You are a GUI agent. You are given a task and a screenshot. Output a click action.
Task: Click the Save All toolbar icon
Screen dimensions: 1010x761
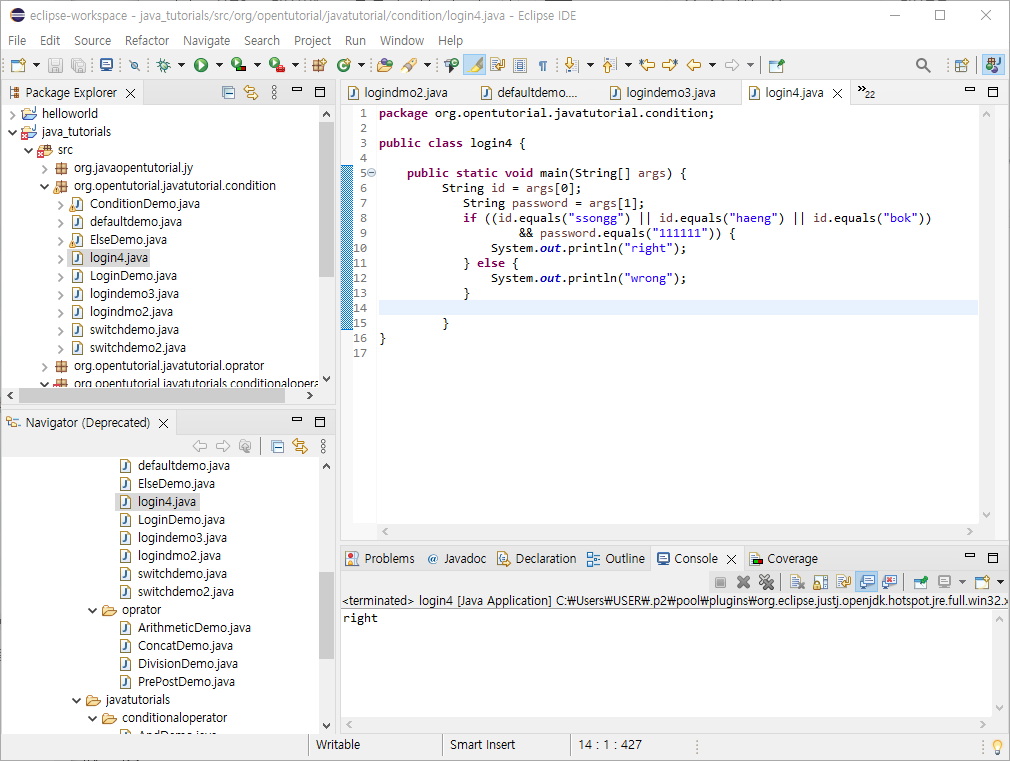click(78, 65)
